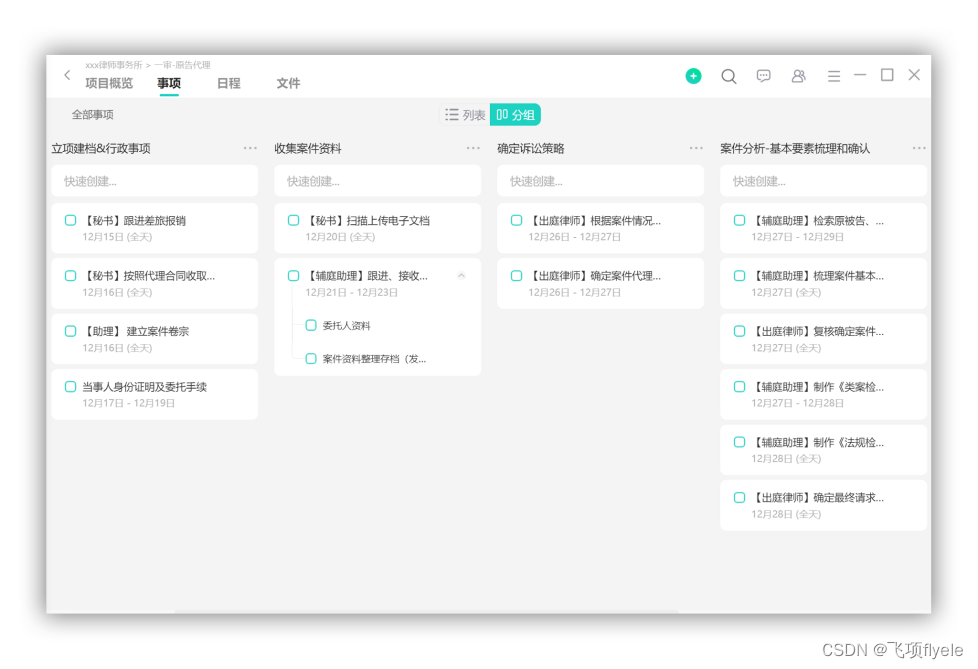Click 立项建档&行政事项 column title
This screenshot has height=669, width=978.
(101, 148)
